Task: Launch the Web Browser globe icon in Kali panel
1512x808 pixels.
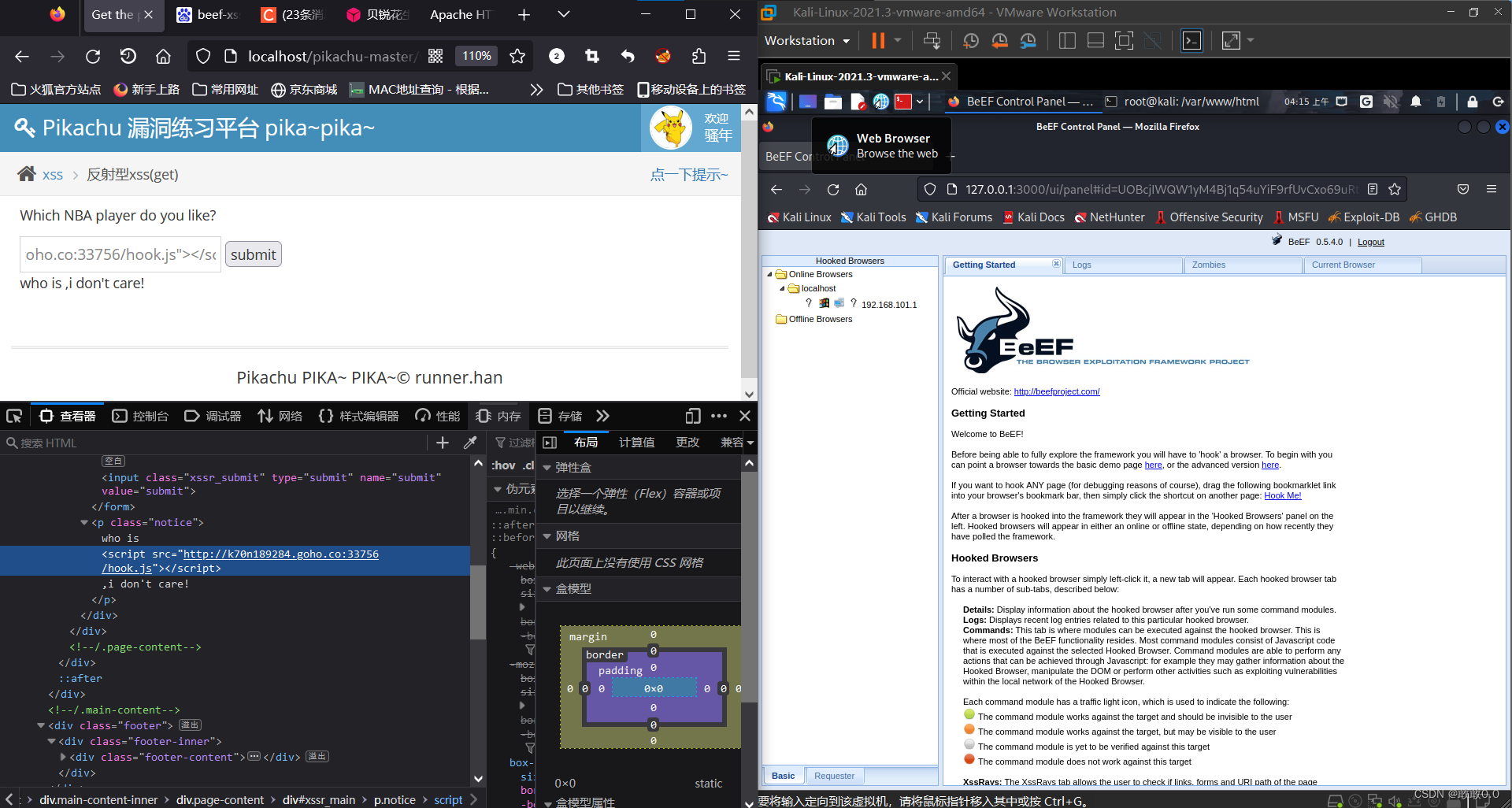Action: coord(881,102)
